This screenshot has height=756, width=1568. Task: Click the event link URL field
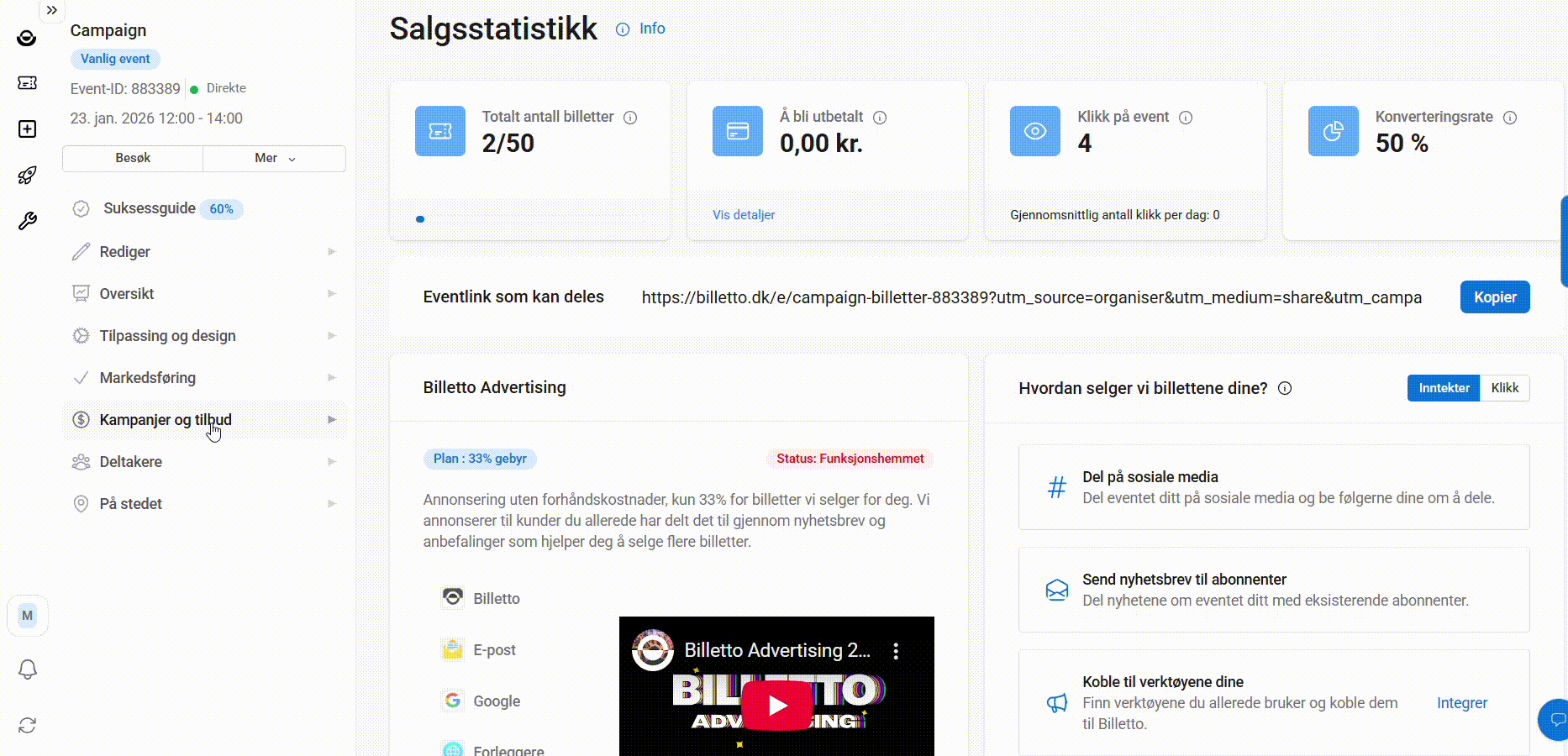click(x=1031, y=297)
